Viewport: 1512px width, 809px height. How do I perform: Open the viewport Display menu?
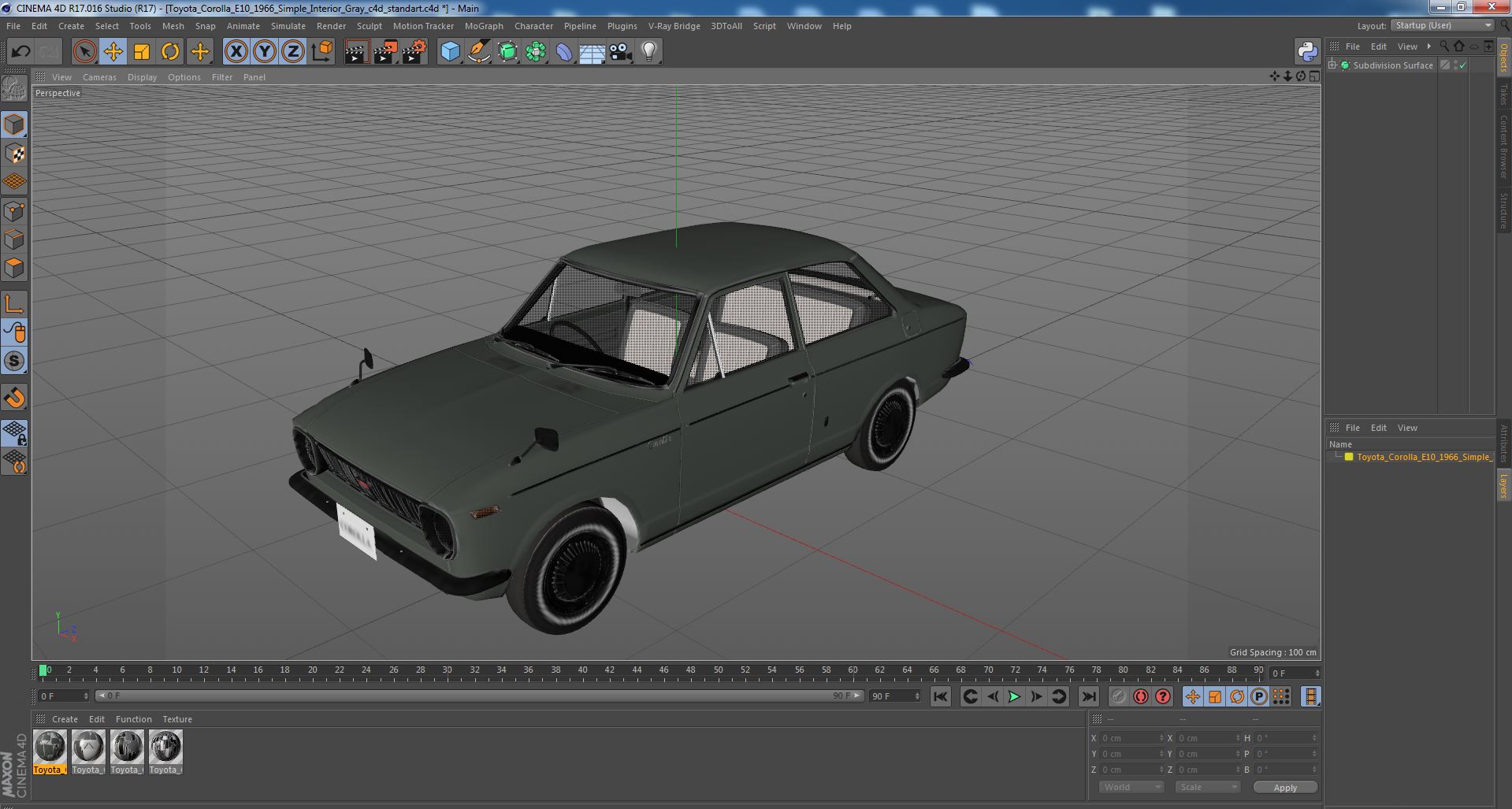[142, 77]
